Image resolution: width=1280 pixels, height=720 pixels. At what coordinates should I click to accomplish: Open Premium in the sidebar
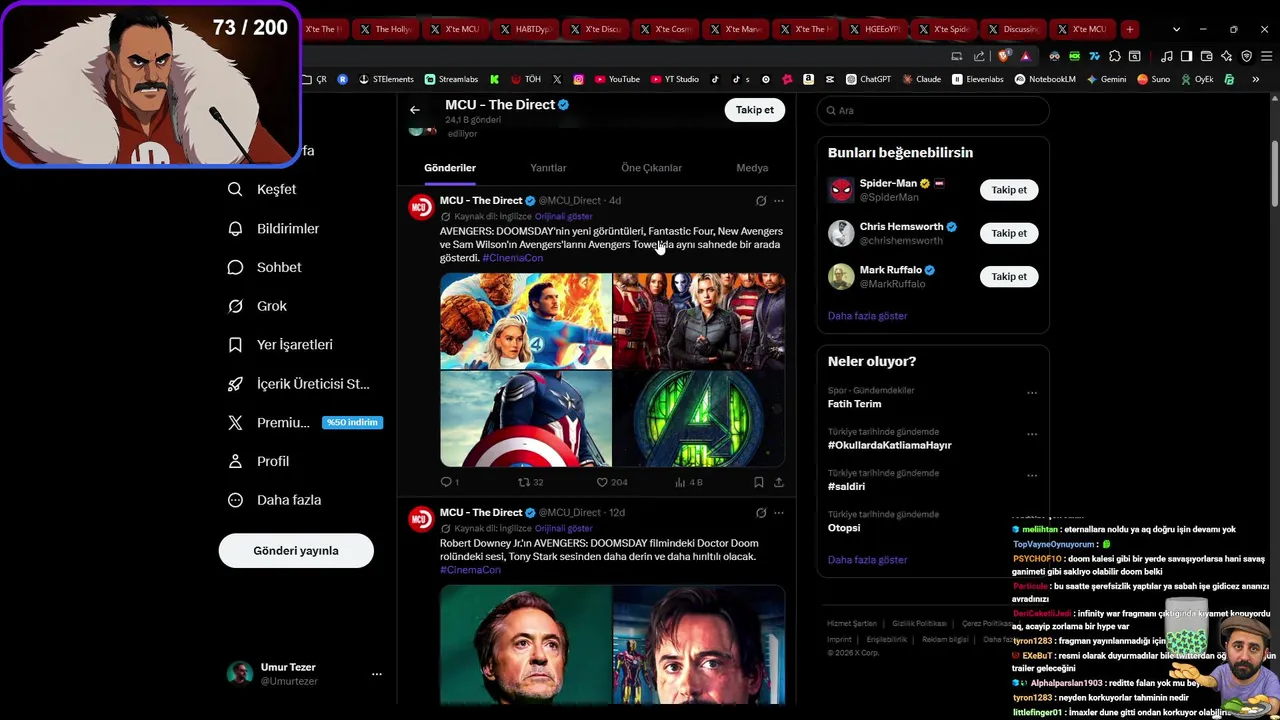click(x=305, y=422)
